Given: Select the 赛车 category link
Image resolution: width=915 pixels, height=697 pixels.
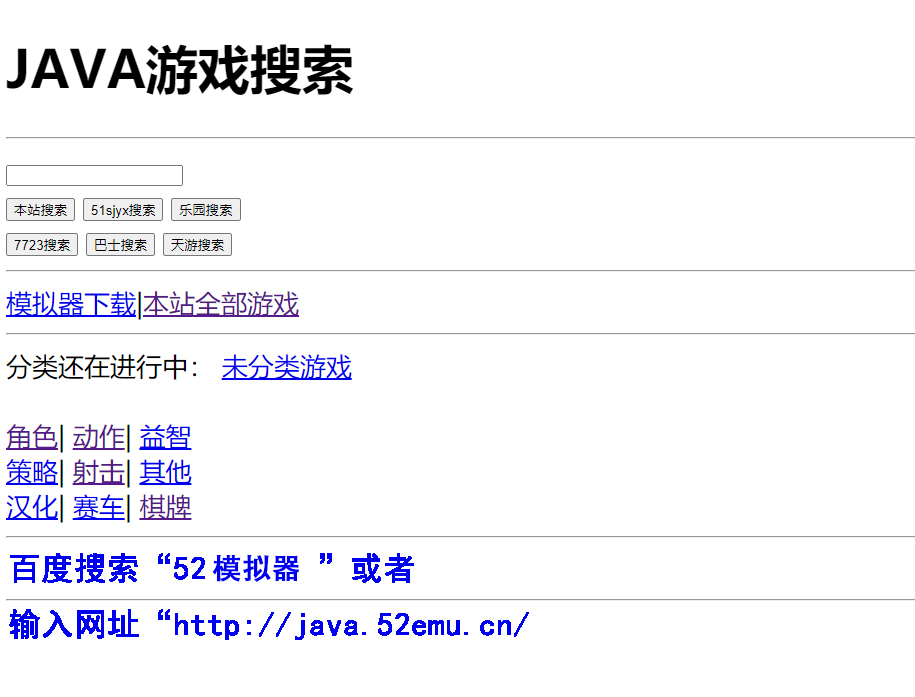Looking at the screenshot, I should click(x=99, y=507).
